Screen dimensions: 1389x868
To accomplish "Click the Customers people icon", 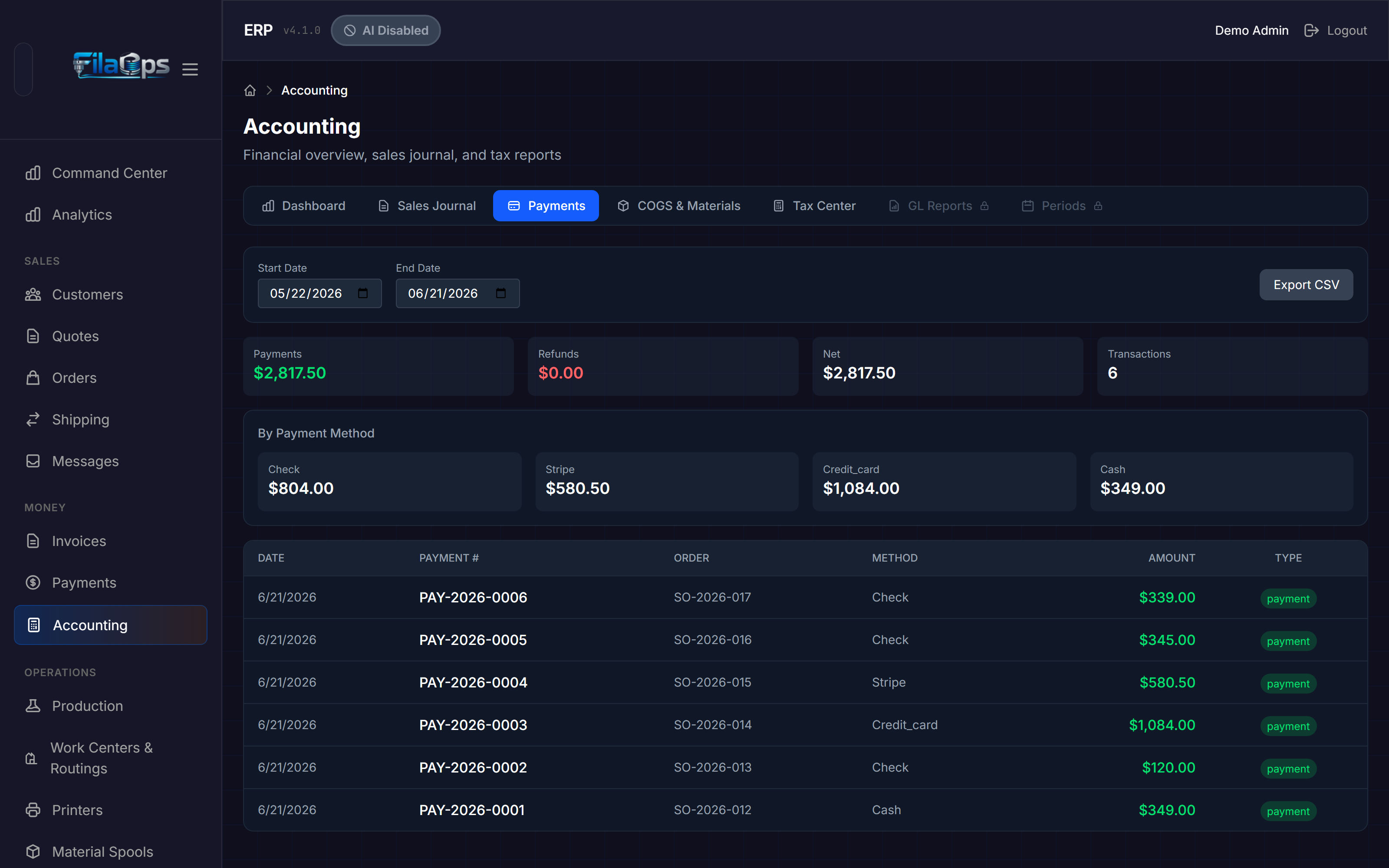I will (33, 295).
